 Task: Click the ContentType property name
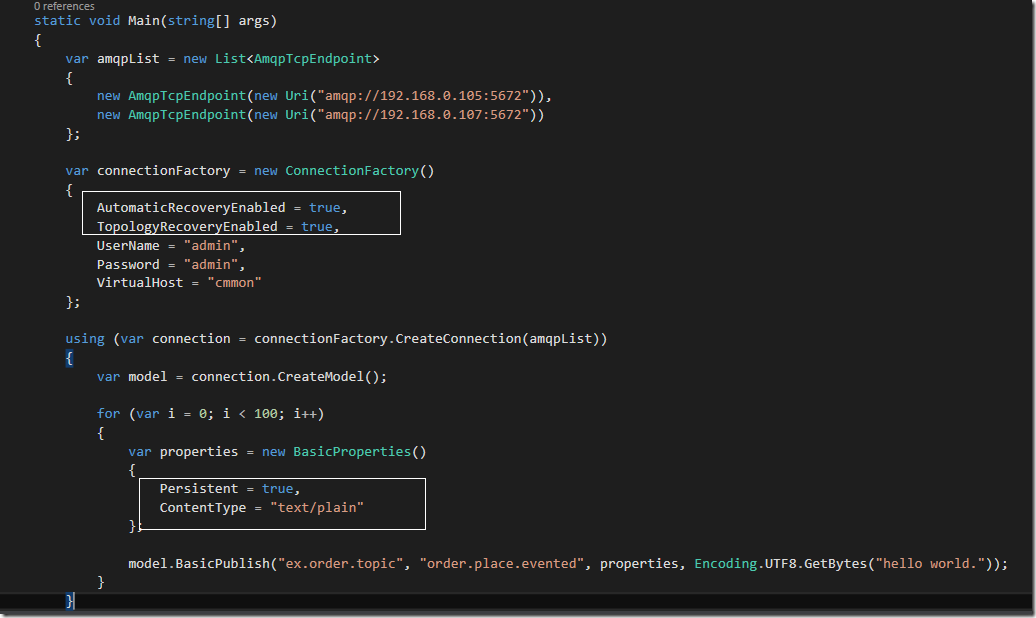click(203, 508)
